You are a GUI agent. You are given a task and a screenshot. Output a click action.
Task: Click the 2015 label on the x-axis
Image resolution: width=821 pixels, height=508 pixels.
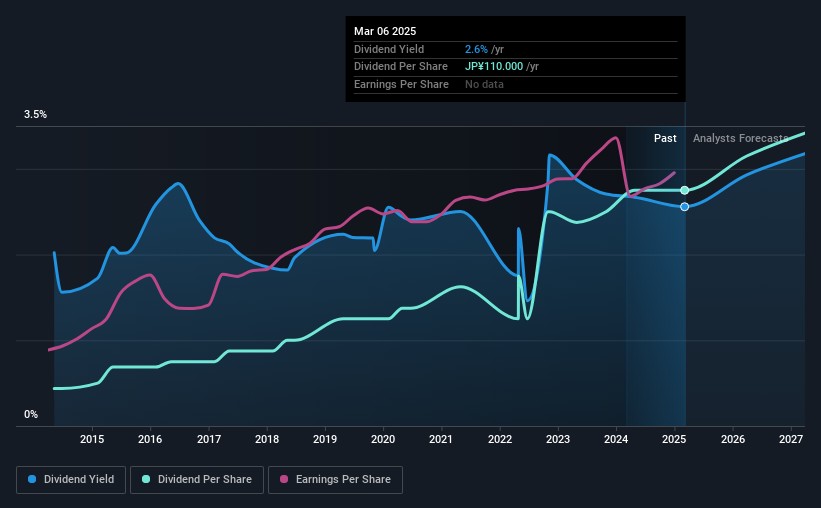92,439
